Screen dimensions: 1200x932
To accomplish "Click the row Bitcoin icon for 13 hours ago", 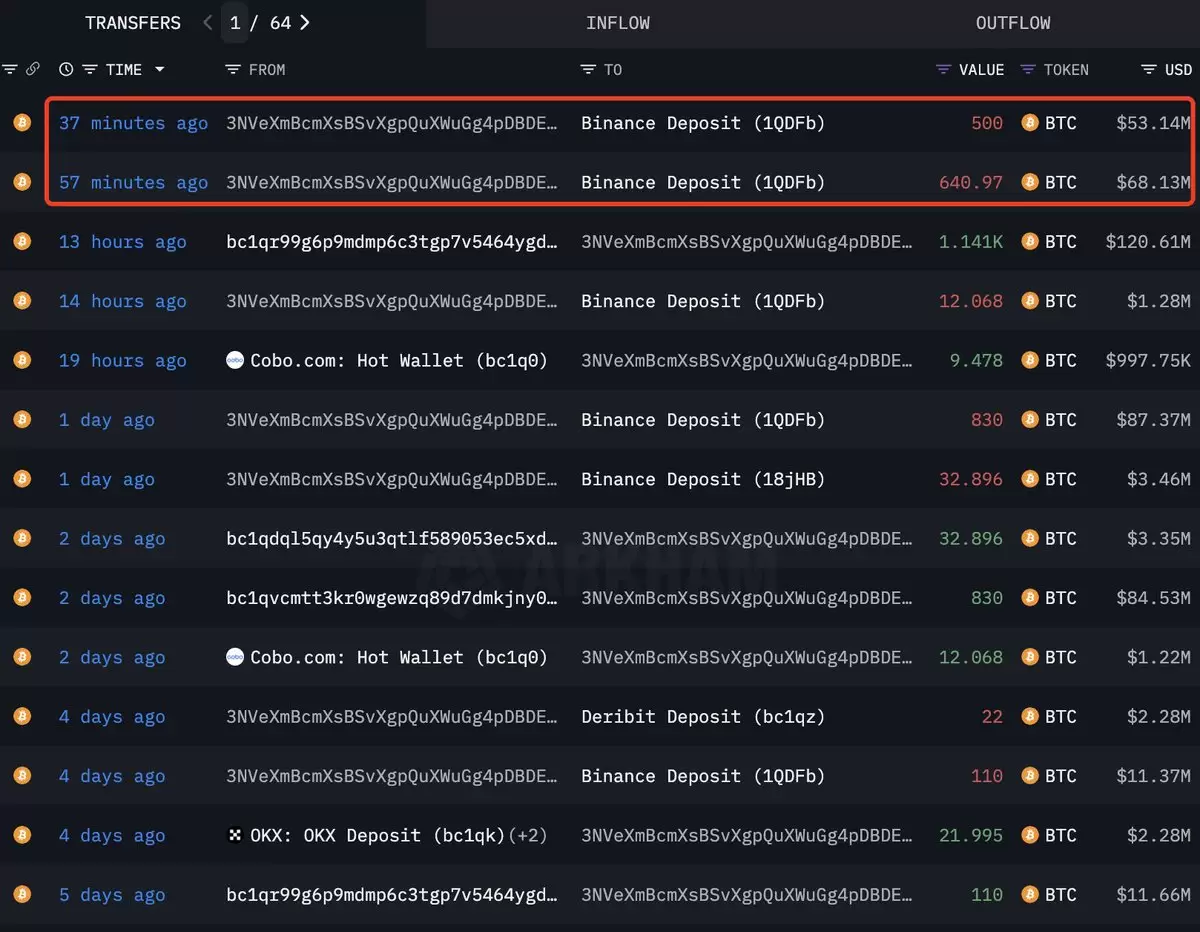I will coord(22,242).
